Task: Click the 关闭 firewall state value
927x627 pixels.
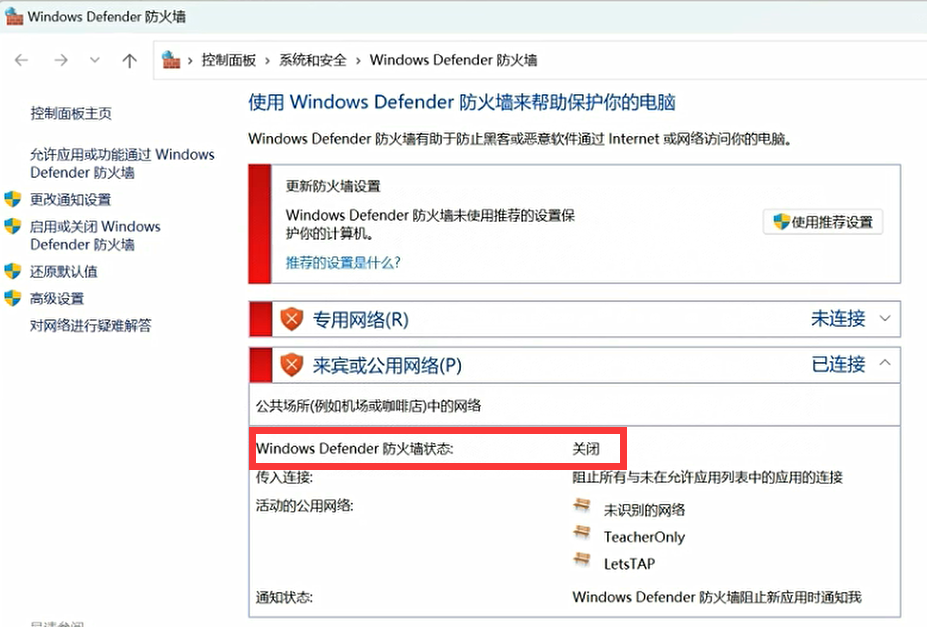Action: 586,449
